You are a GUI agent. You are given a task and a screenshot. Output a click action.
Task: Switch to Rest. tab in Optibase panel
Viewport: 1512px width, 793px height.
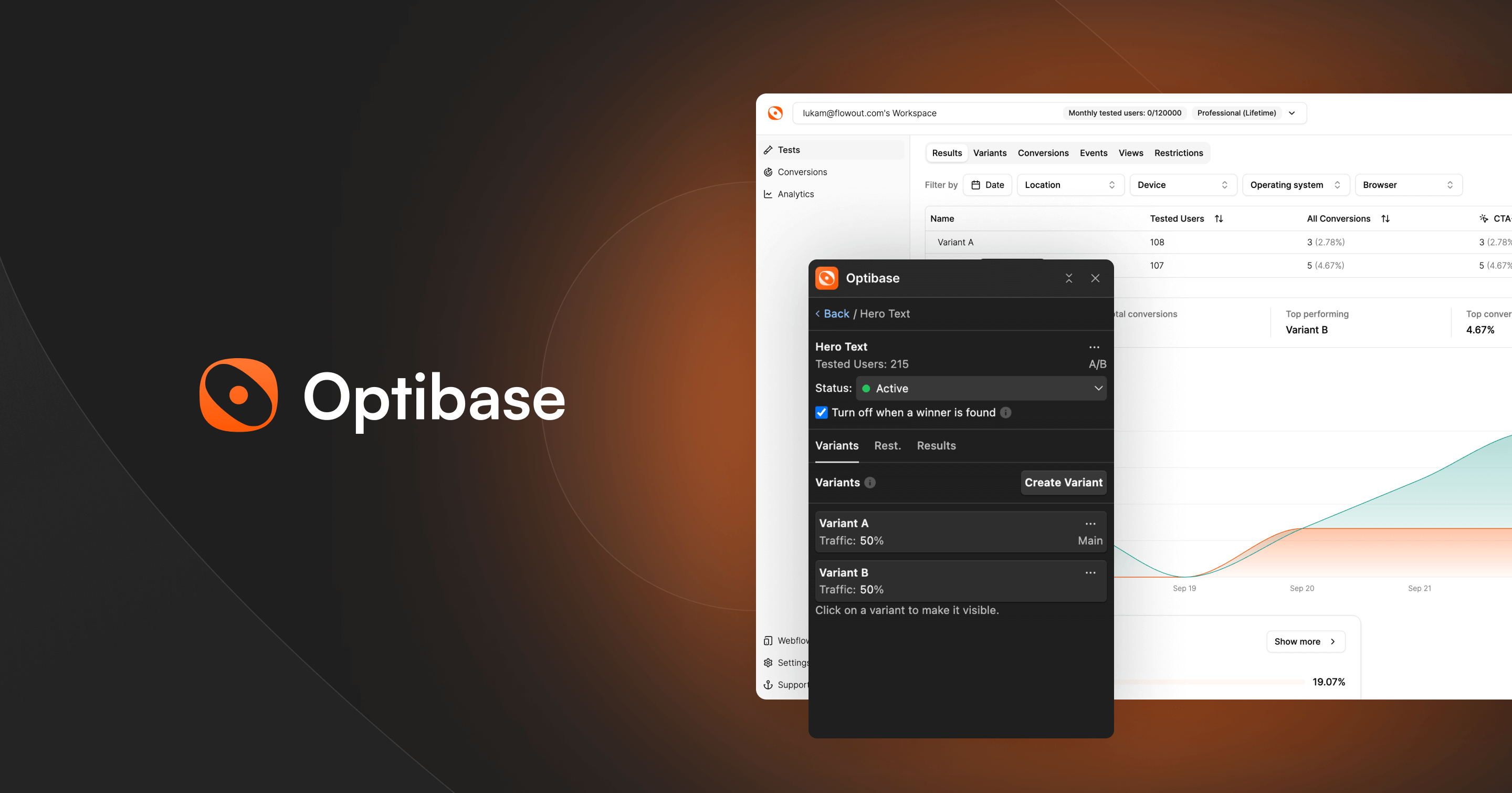tap(887, 446)
